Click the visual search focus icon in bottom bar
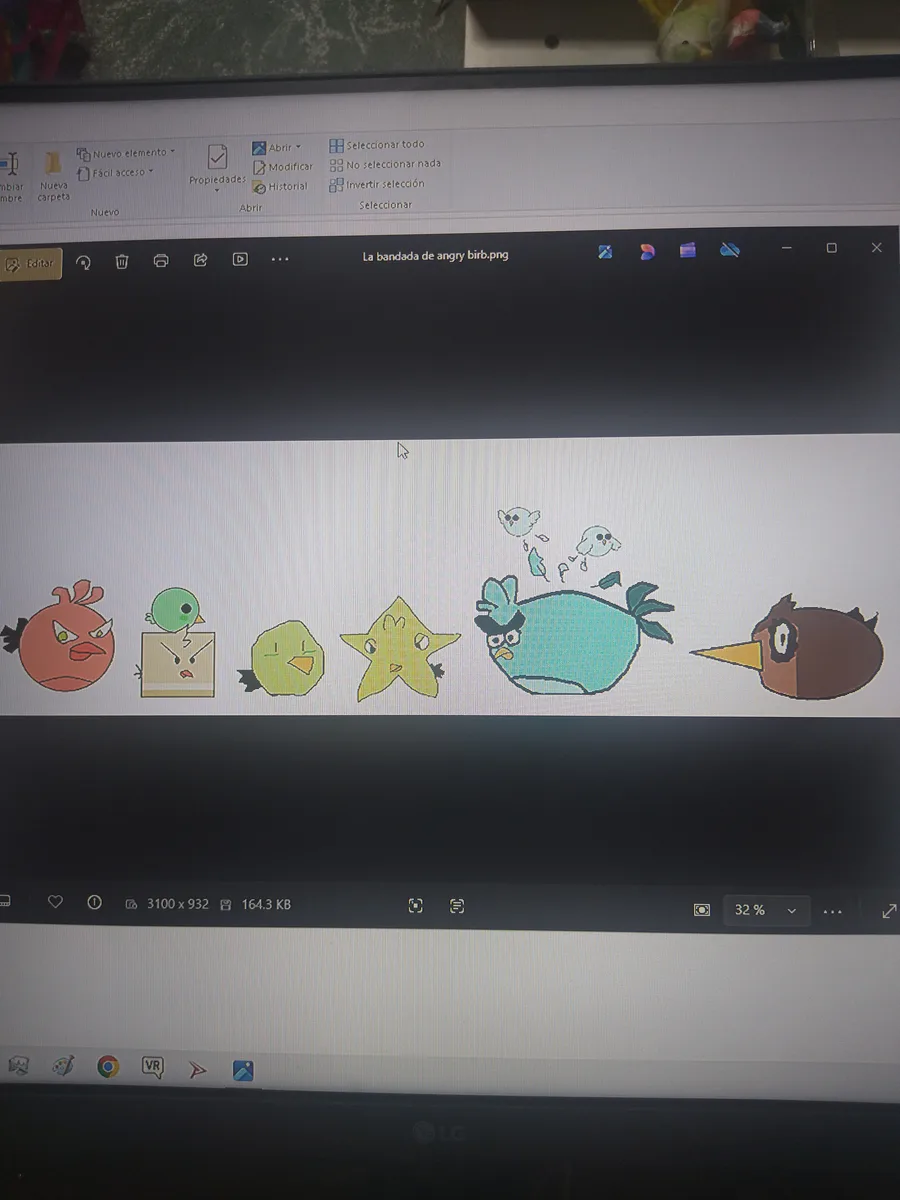 416,906
